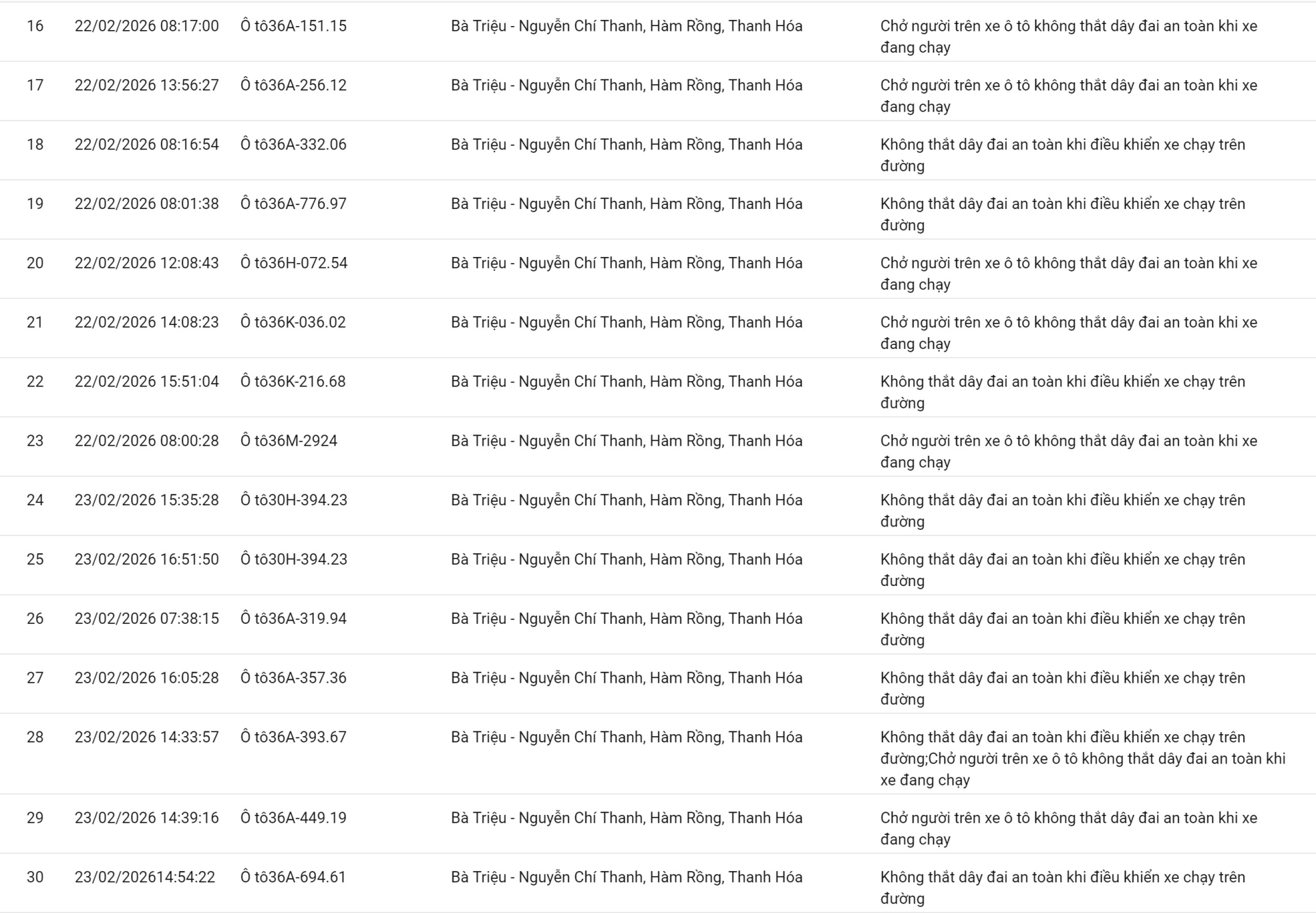Click license plate 36A-151.15 in row 16

[x=293, y=26]
